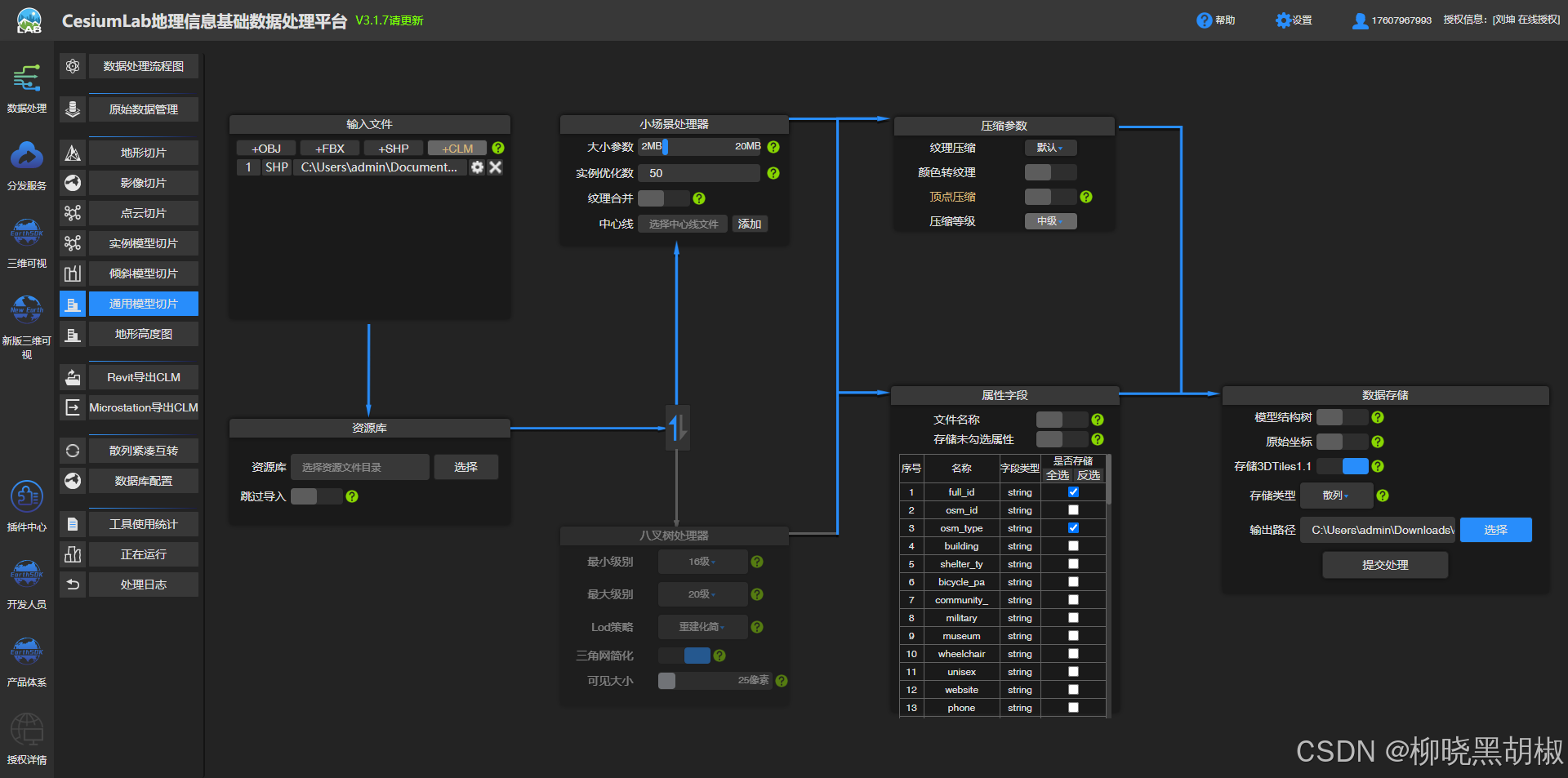
Task: Open the Lod策略 重建化简 dropdown
Action: 702,627
